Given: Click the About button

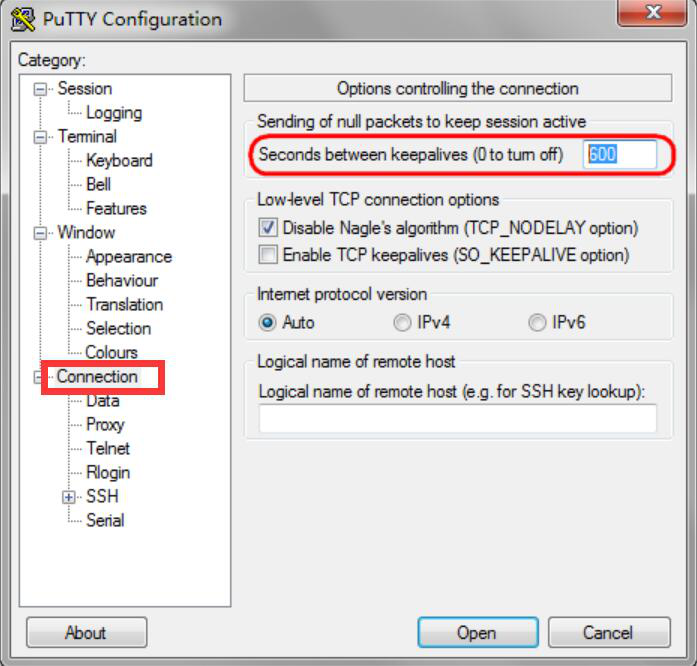Looking at the screenshot, I should [87, 632].
